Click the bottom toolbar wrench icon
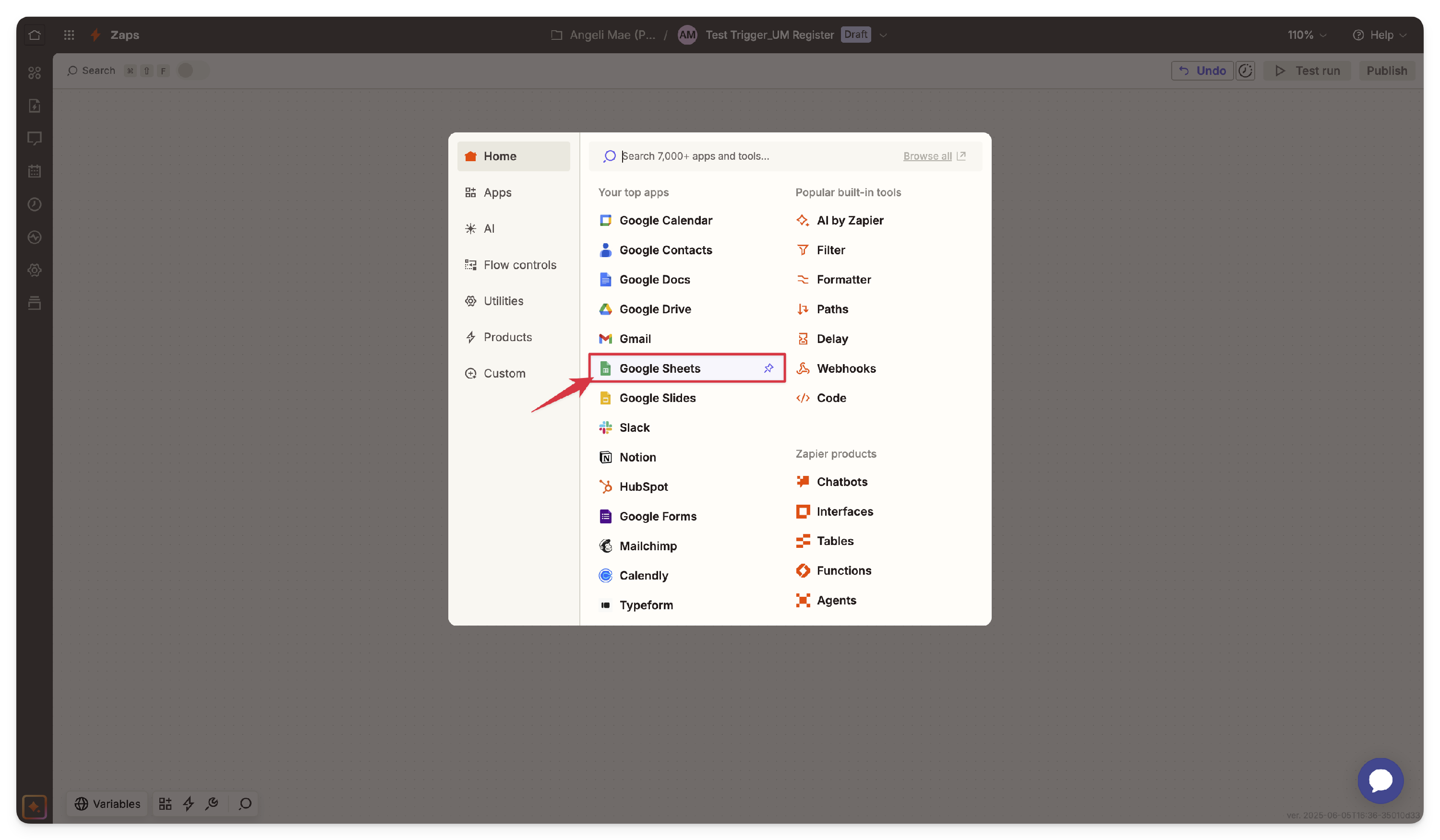1440x840 pixels. coord(212,804)
